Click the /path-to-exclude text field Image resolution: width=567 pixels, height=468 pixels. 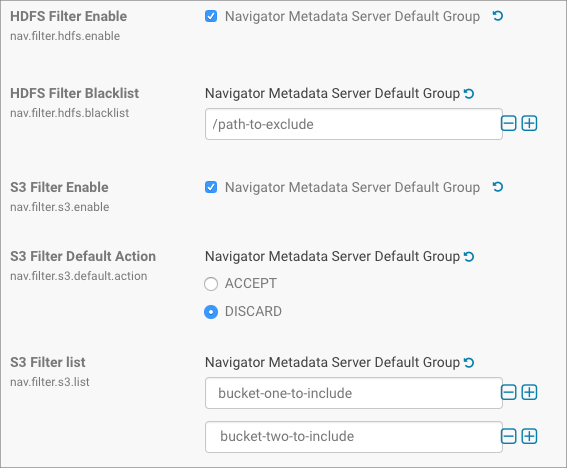click(x=354, y=124)
